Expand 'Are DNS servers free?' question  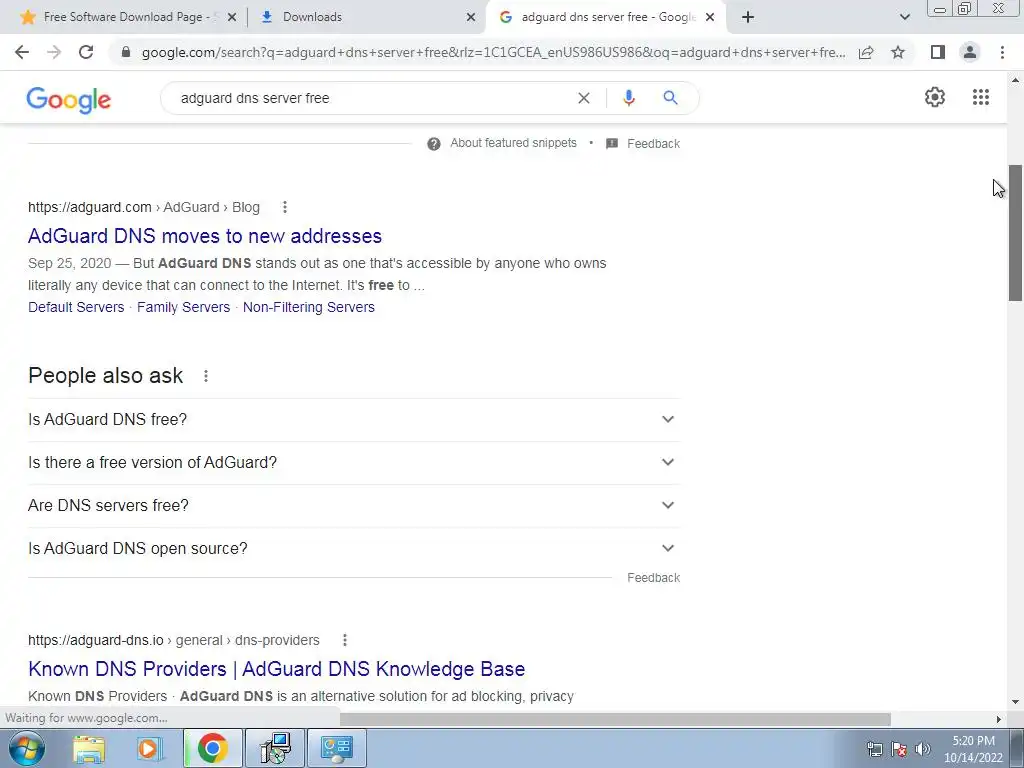(354, 506)
